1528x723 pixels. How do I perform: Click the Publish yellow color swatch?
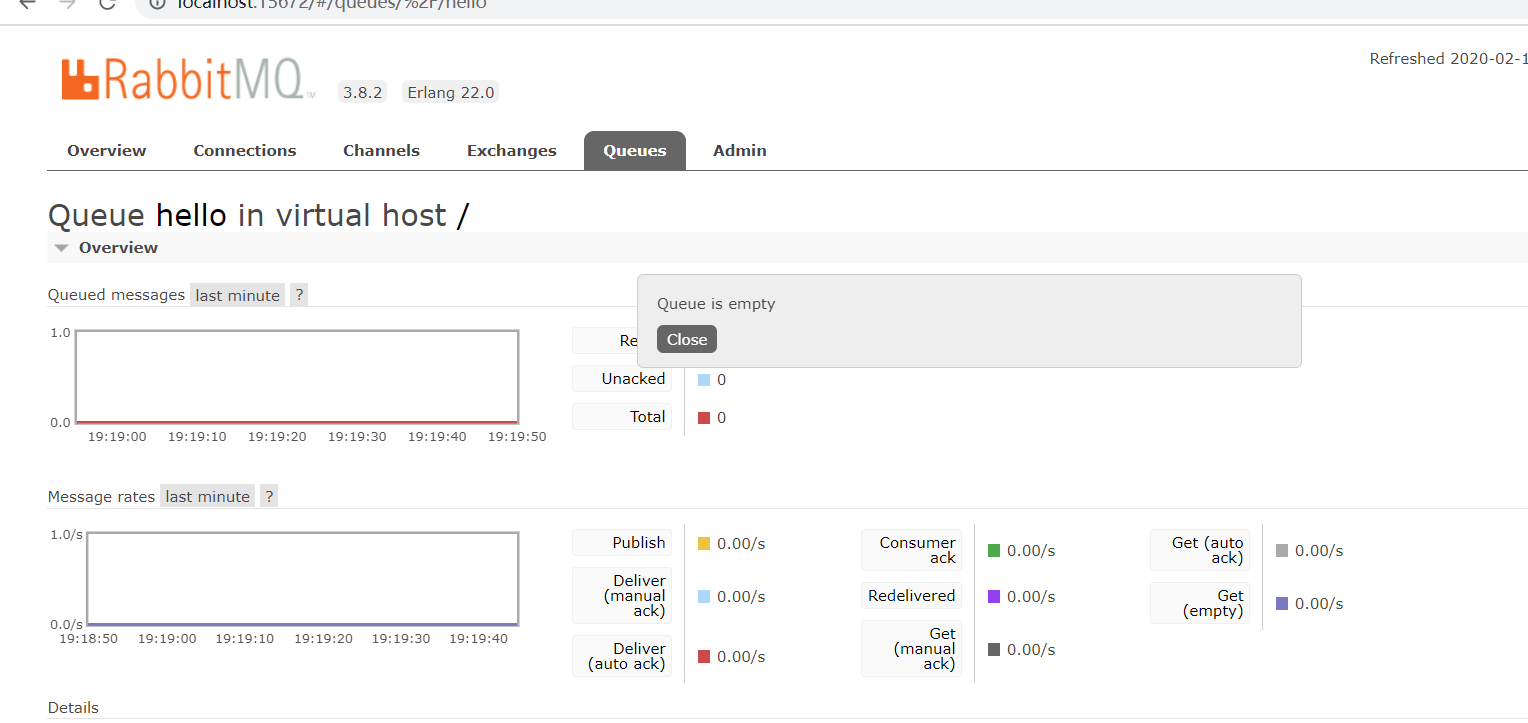704,544
